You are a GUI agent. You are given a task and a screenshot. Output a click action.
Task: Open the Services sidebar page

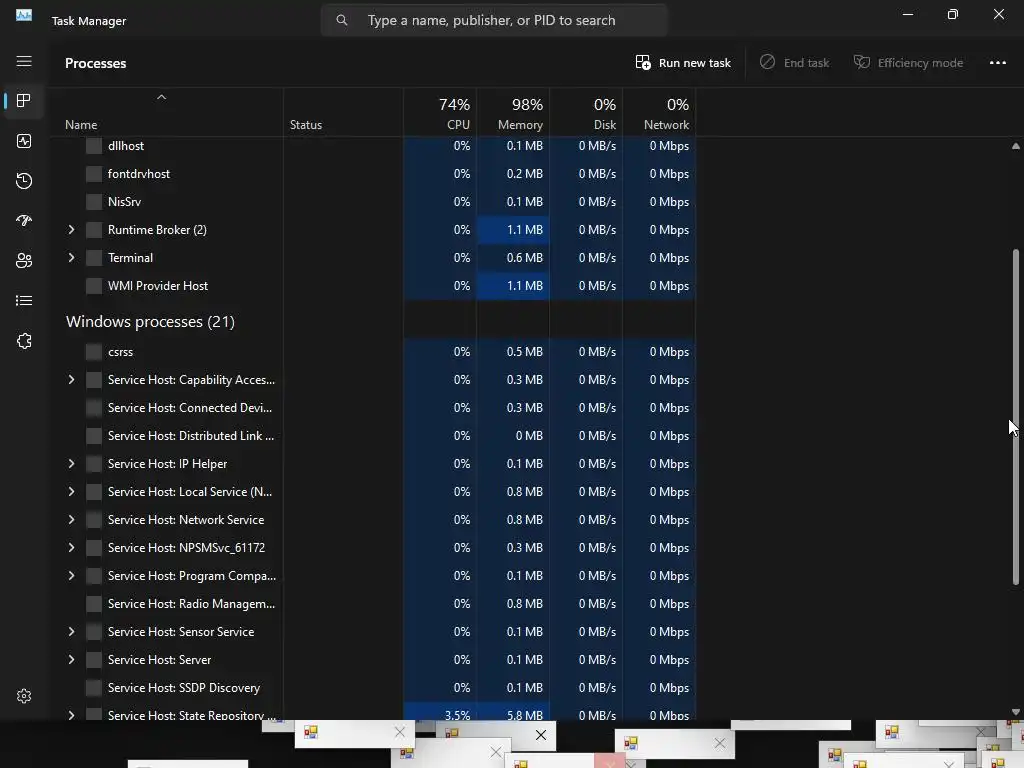[24, 341]
